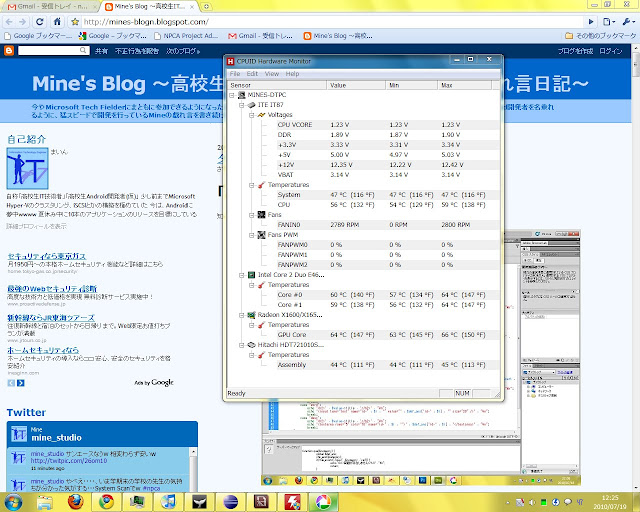Click the Voltages group lightning icon

click(x=262, y=115)
